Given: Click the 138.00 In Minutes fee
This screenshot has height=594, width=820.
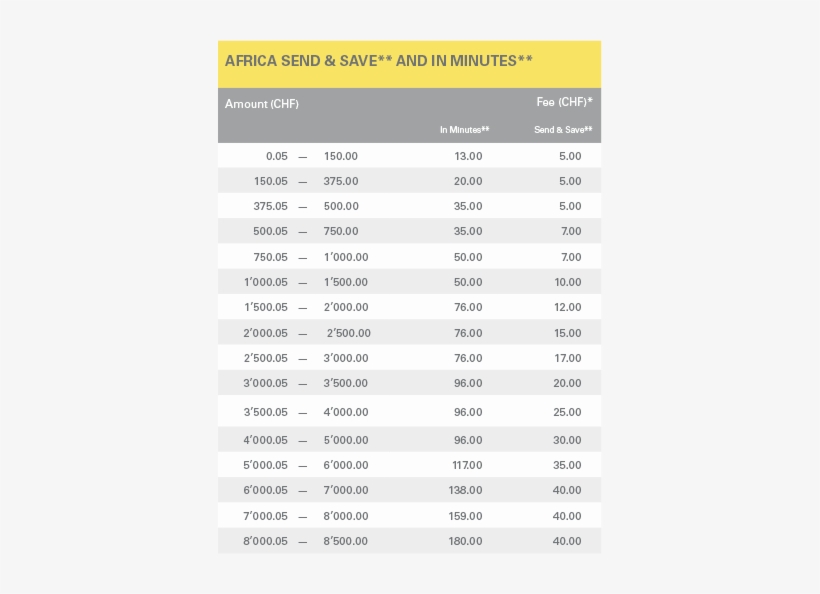Looking at the screenshot, I should 468,490.
